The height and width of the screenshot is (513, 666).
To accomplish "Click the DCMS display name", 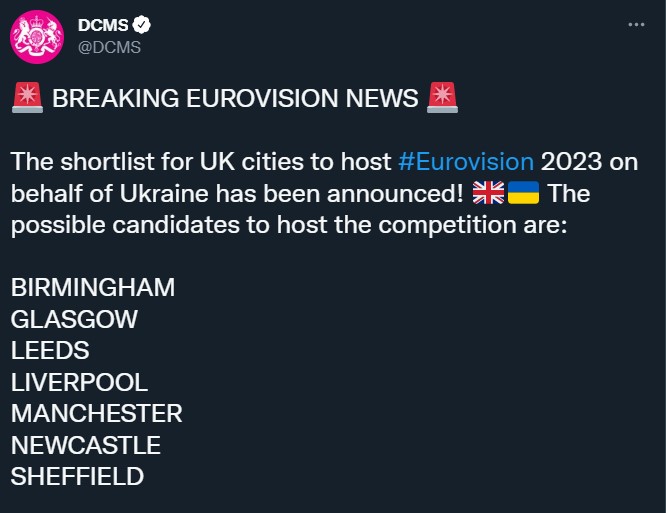I will pyautogui.click(x=103, y=25).
